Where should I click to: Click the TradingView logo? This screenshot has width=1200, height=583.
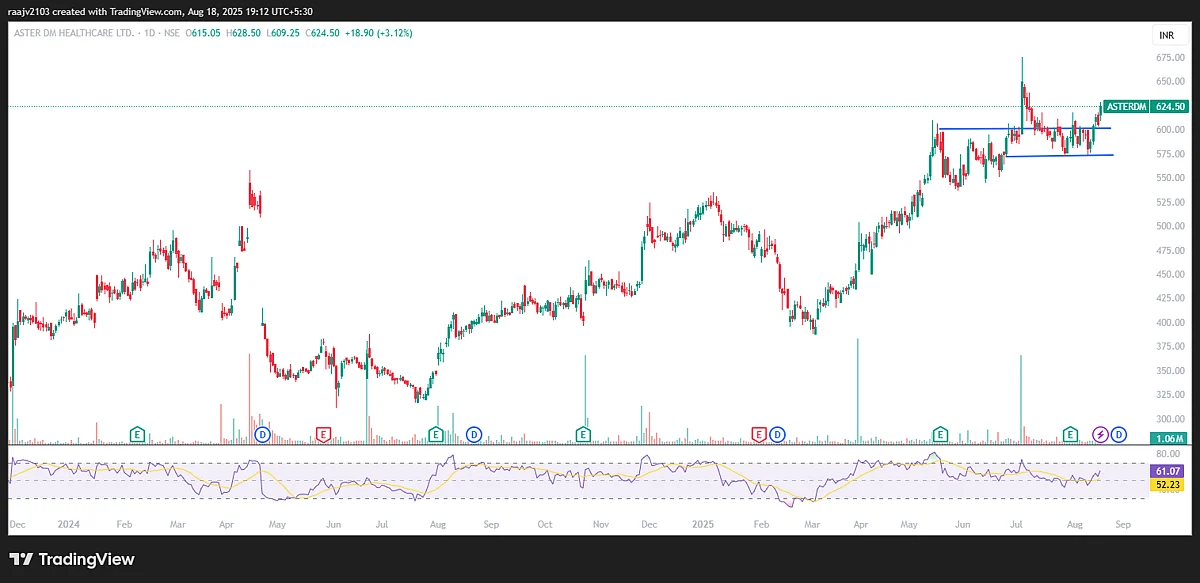[x=71, y=560]
